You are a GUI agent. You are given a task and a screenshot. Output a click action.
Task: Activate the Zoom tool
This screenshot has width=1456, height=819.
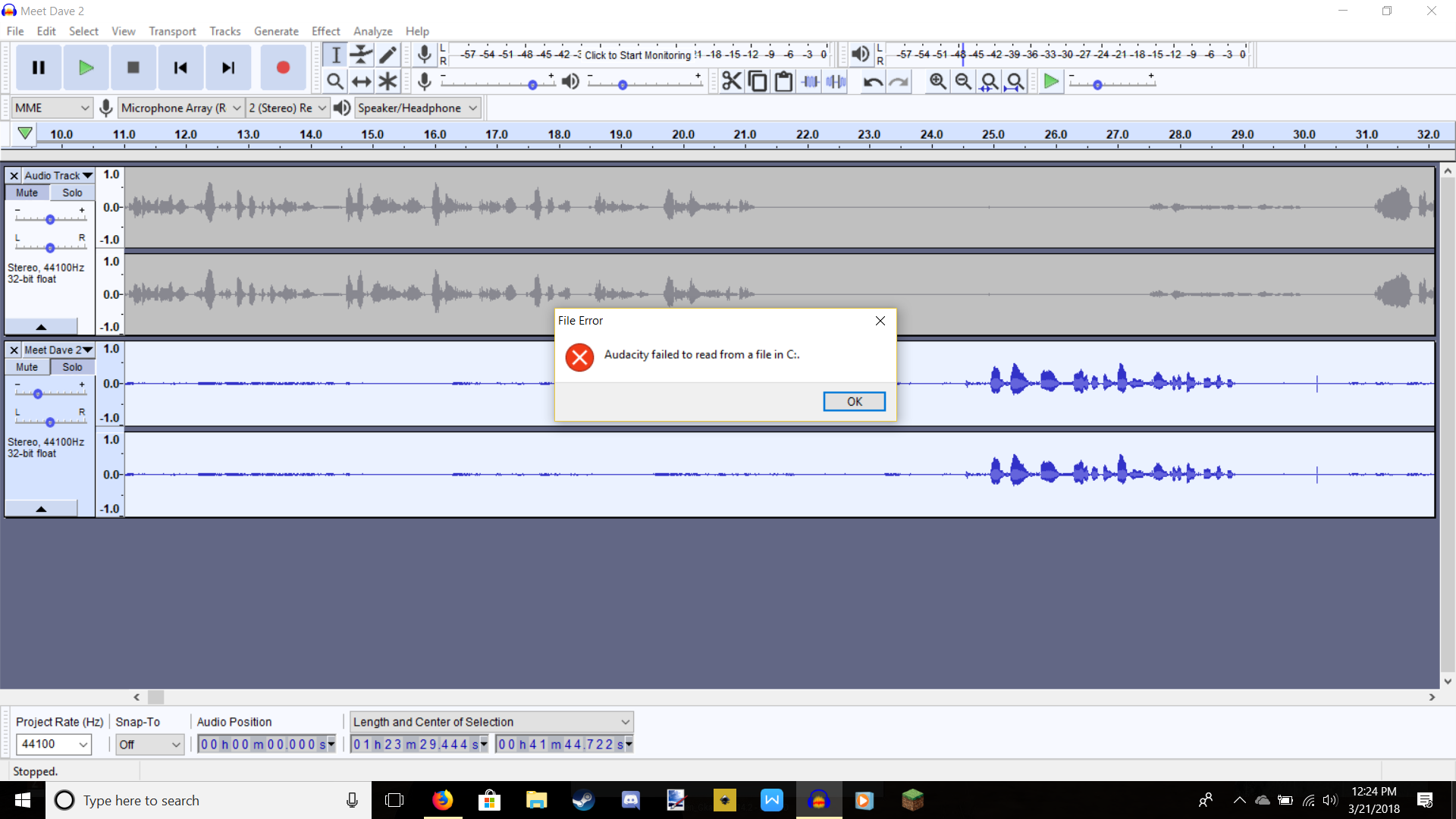[x=336, y=81]
